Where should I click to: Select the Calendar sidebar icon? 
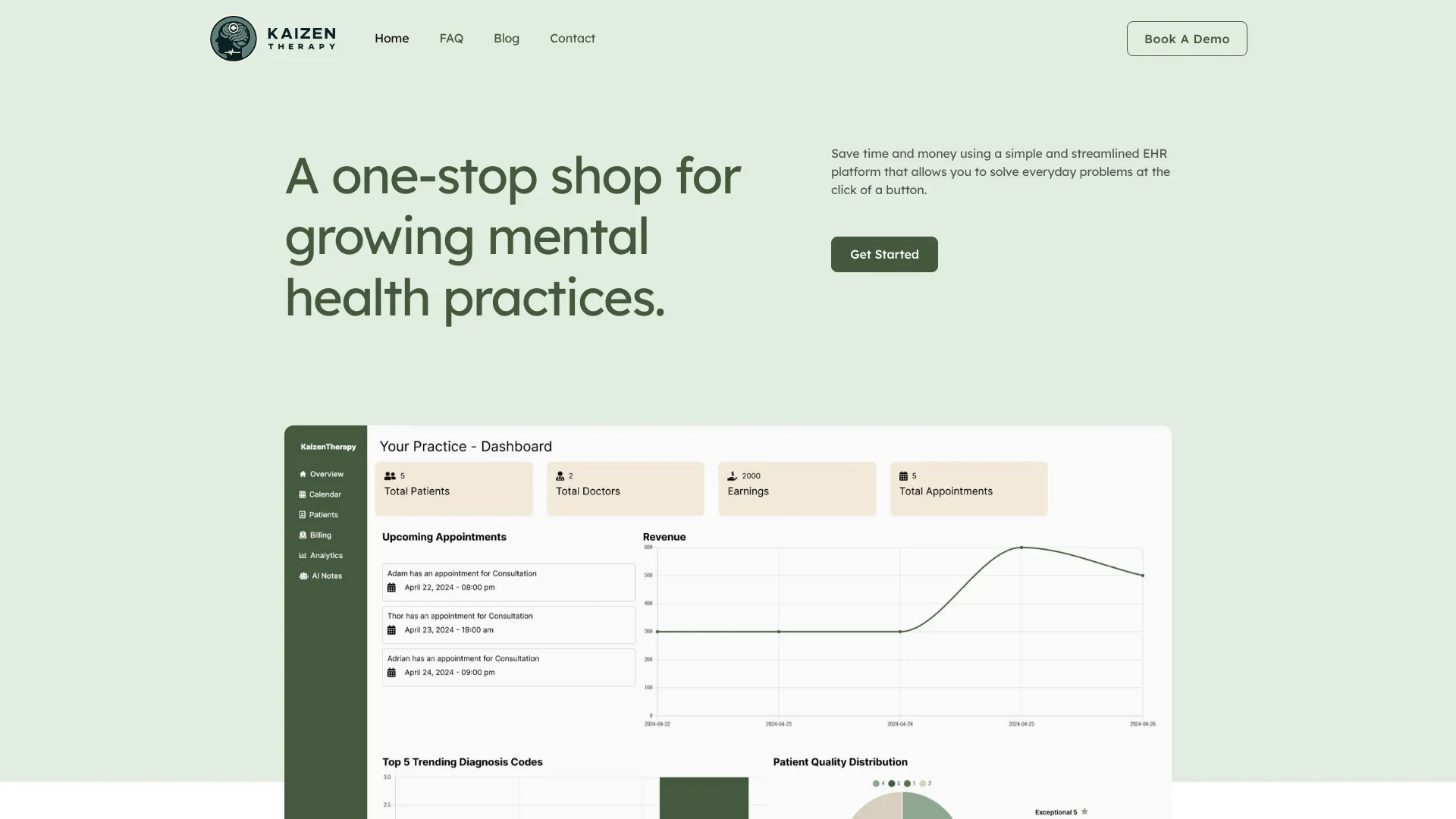point(303,495)
